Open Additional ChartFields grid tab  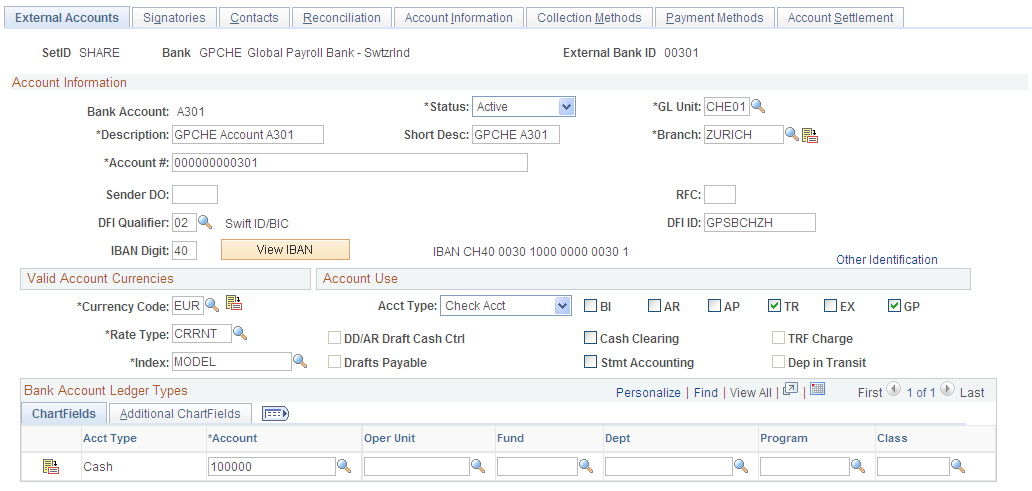pos(180,413)
